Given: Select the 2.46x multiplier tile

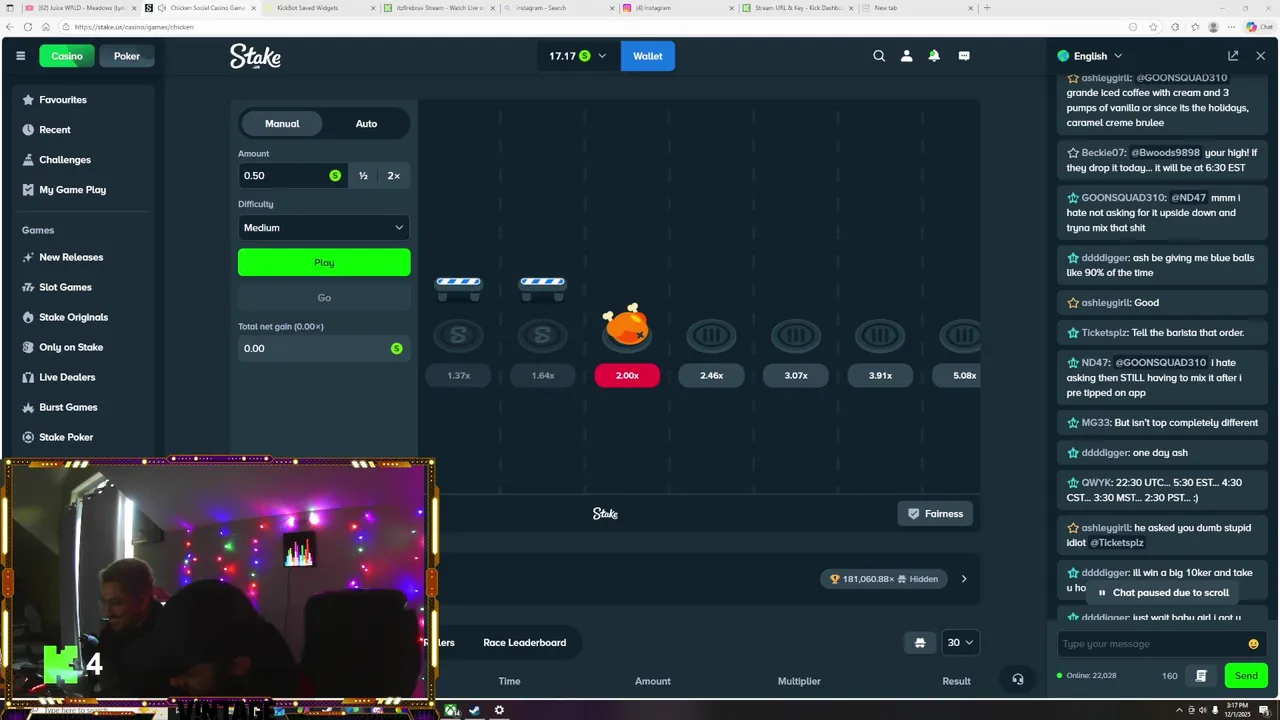Looking at the screenshot, I should 711,375.
